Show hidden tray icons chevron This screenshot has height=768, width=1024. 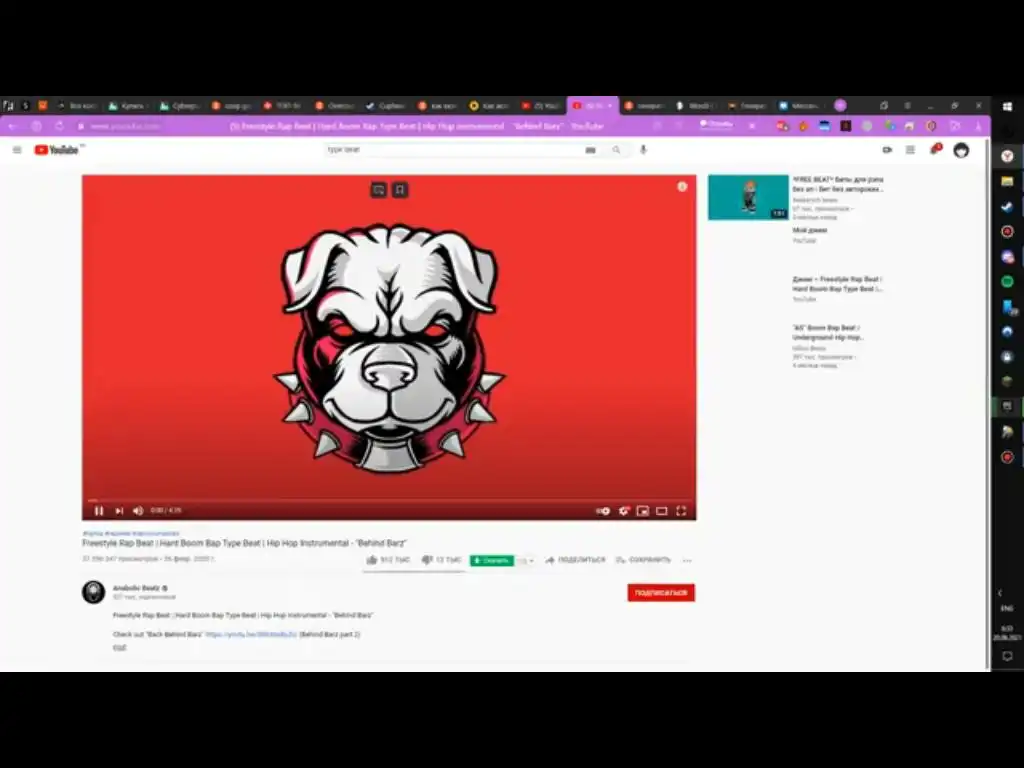pyautogui.click(x=1000, y=593)
